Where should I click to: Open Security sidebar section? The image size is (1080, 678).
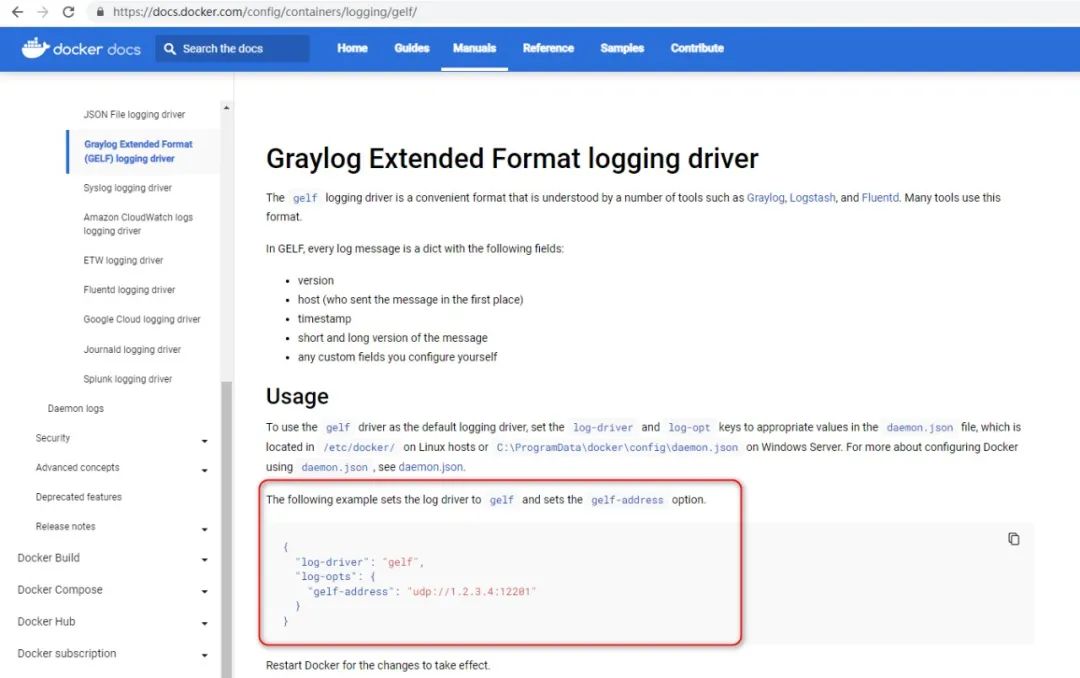pyautogui.click(x=53, y=438)
